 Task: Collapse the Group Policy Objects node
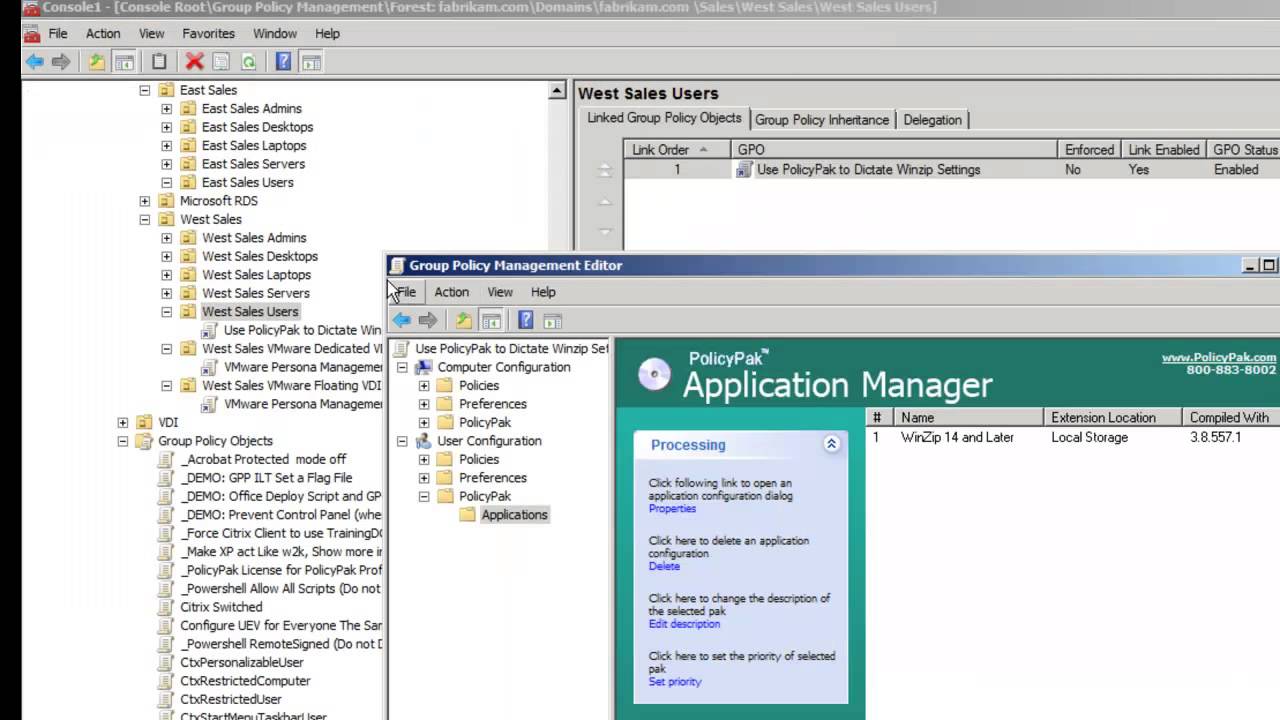click(x=123, y=441)
